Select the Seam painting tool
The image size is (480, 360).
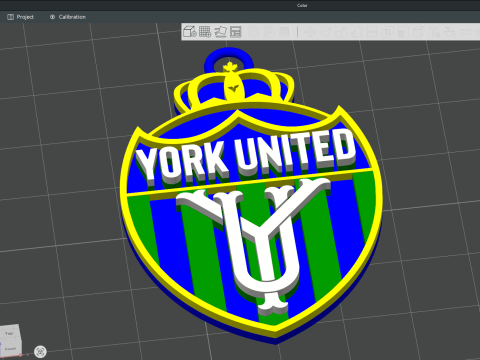coord(419,32)
